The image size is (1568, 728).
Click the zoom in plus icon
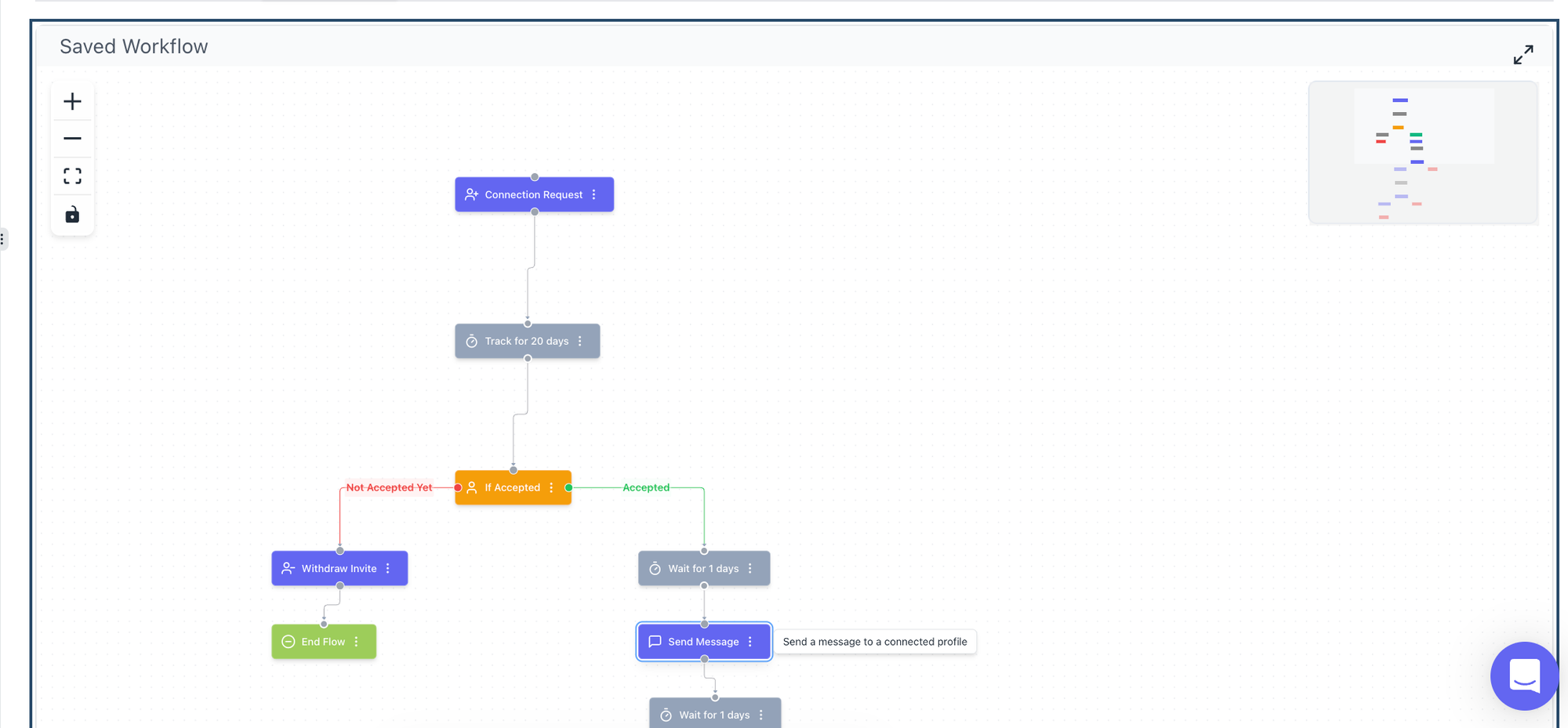point(72,100)
